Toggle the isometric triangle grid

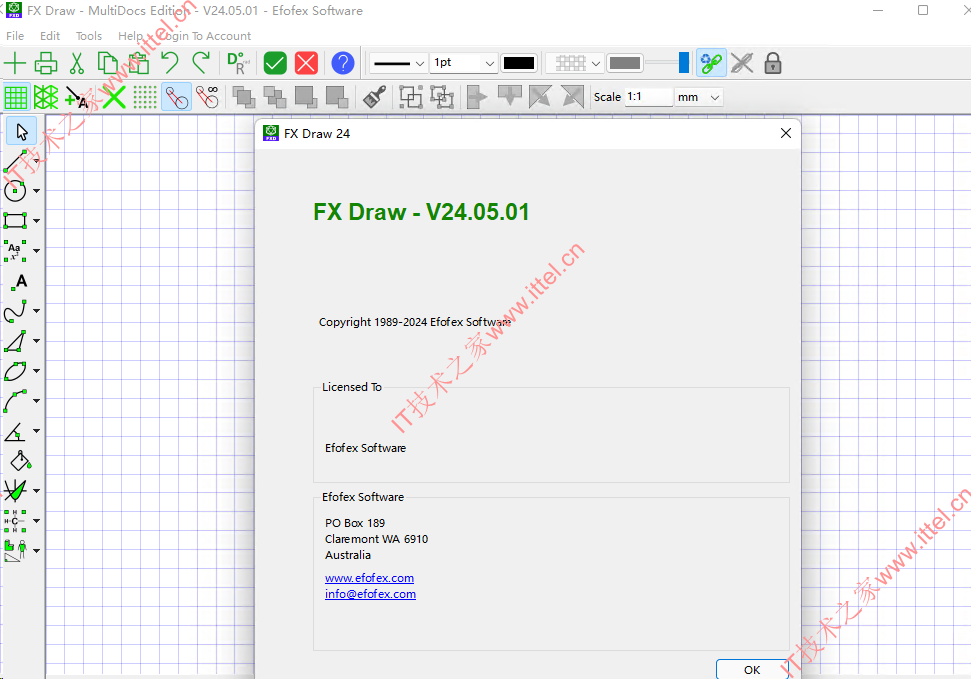click(x=46, y=97)
